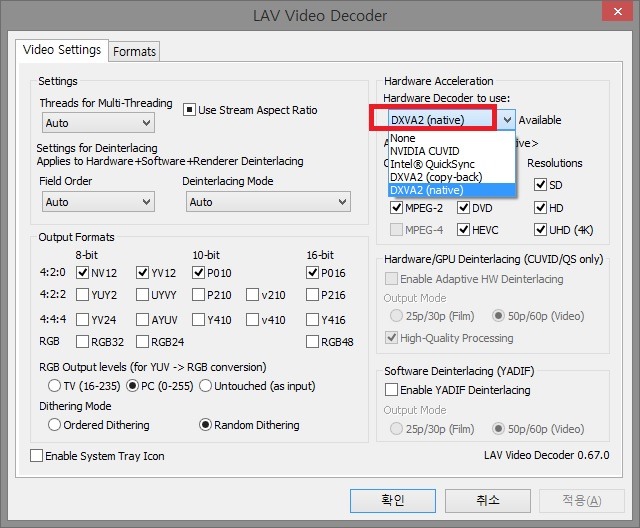Close the LAV Video Decoder window
The width and height of the screenshot is (640, 528).
point(618,11)
